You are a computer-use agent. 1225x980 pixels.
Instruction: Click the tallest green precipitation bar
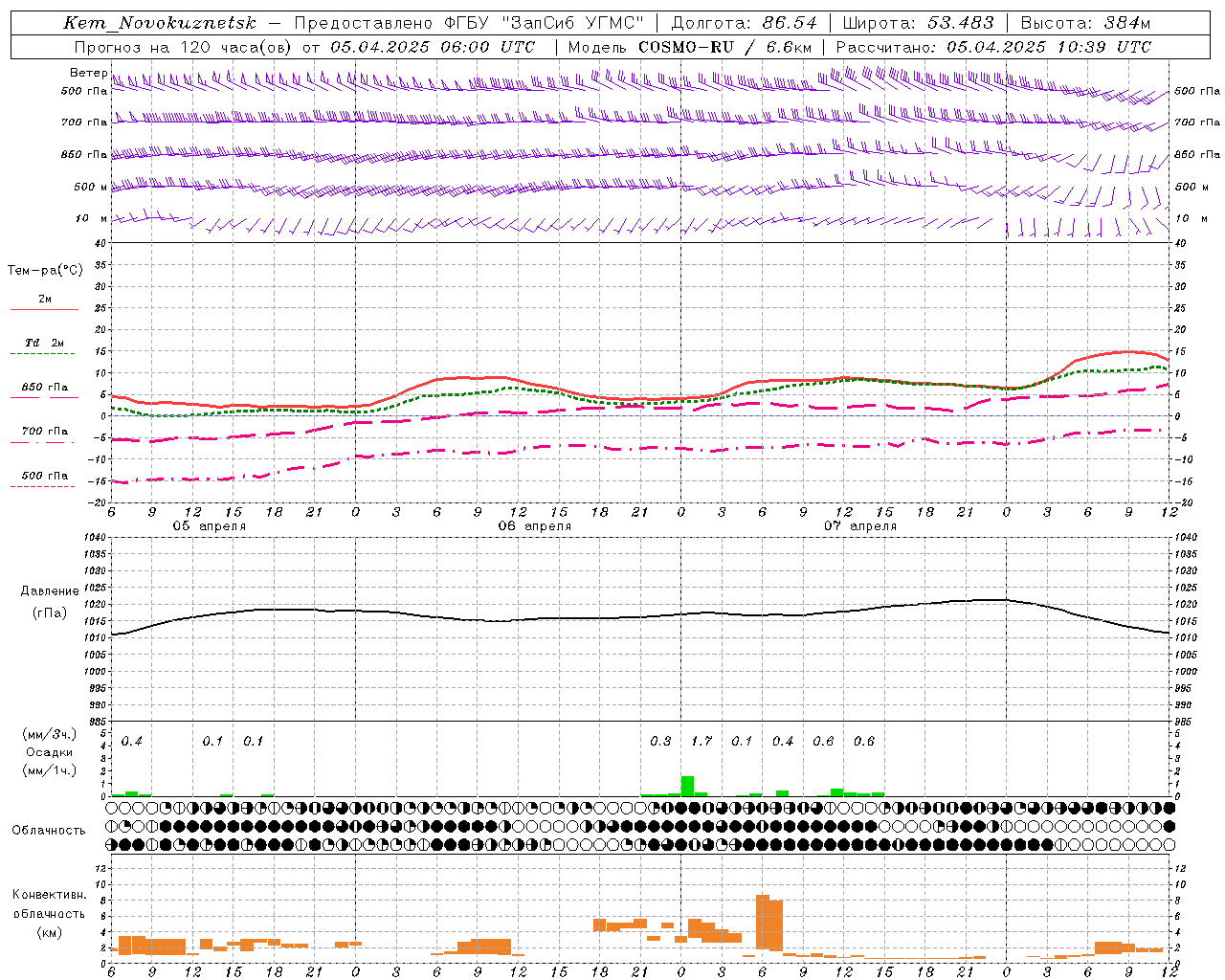coord(687,786)
